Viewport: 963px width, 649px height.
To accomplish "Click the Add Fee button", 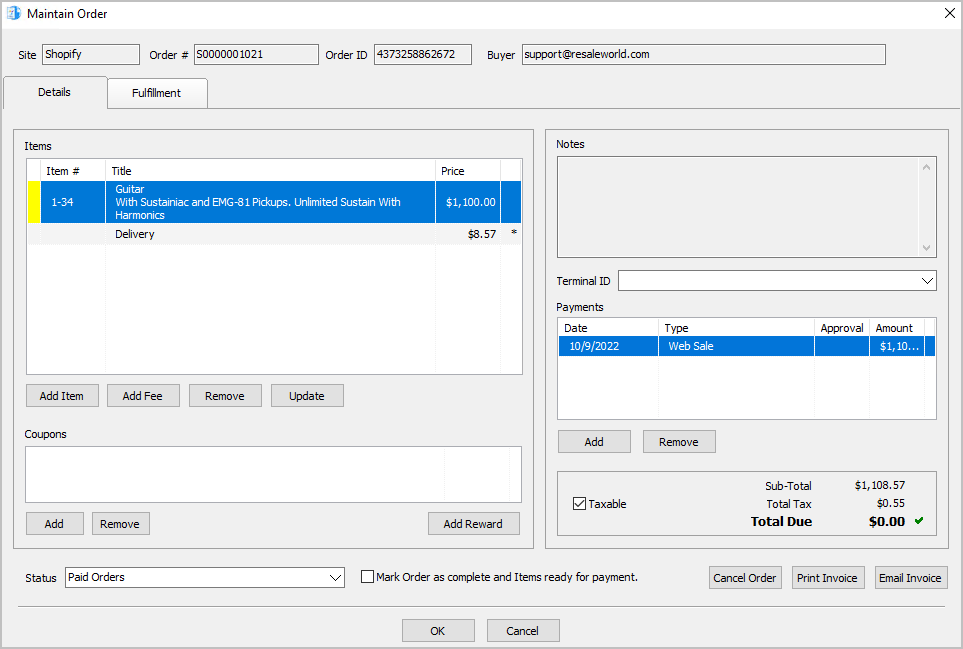I will (143, 396).
